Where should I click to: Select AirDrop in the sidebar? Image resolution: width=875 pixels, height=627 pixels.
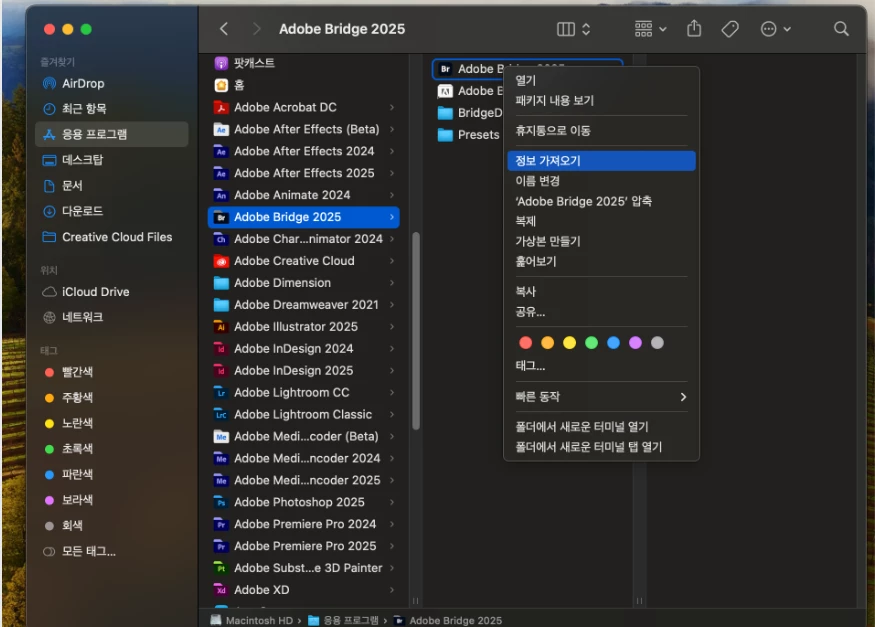[x=112, y=84]
